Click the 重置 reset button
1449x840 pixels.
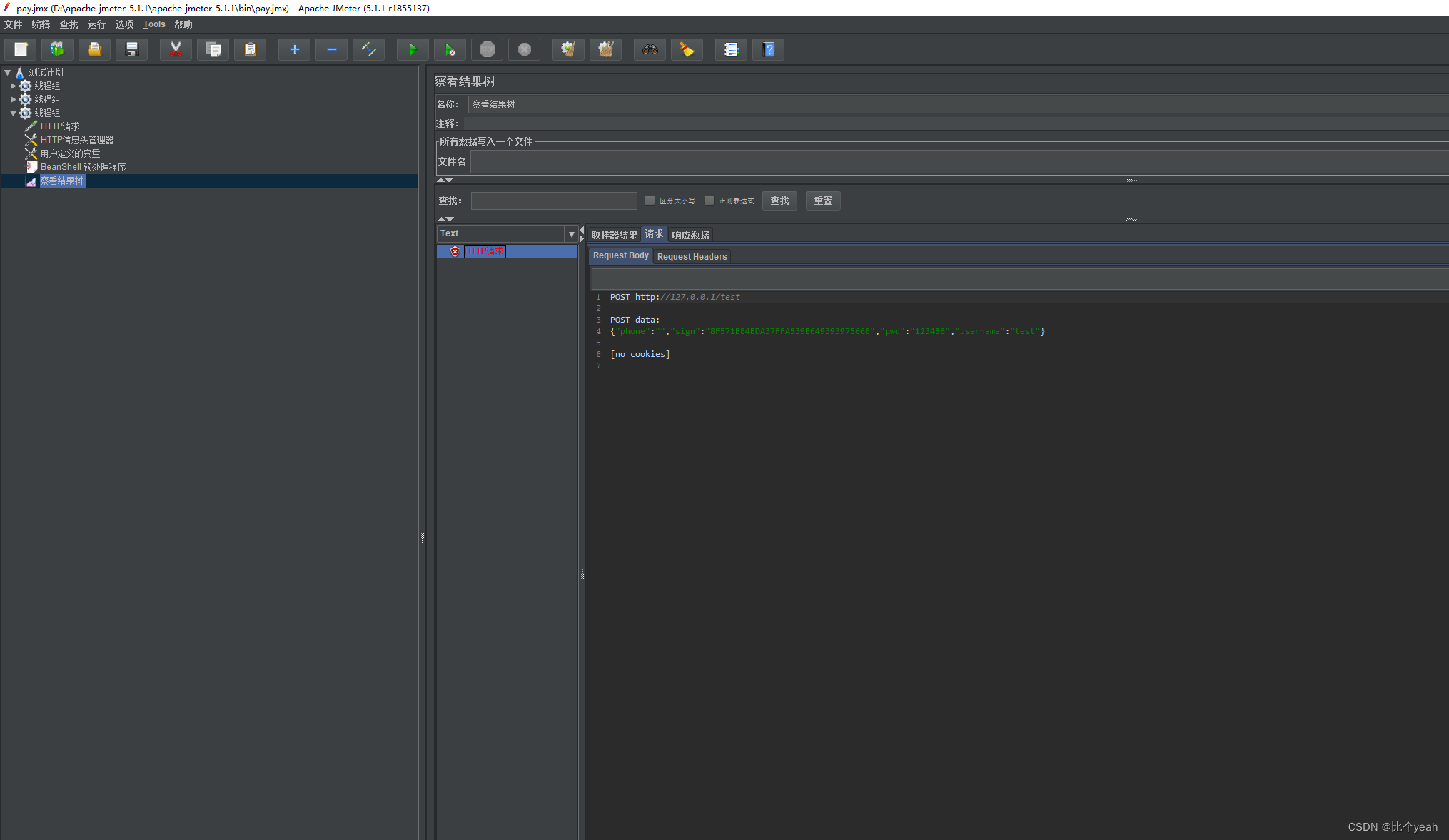823,201
